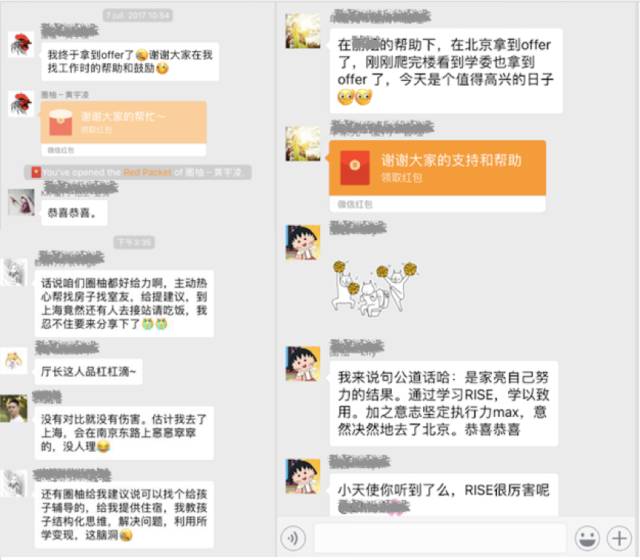
Task: Select the '我来说句公道话哈' message bubble
Action: pyautogui.click(x=443, y=403)
